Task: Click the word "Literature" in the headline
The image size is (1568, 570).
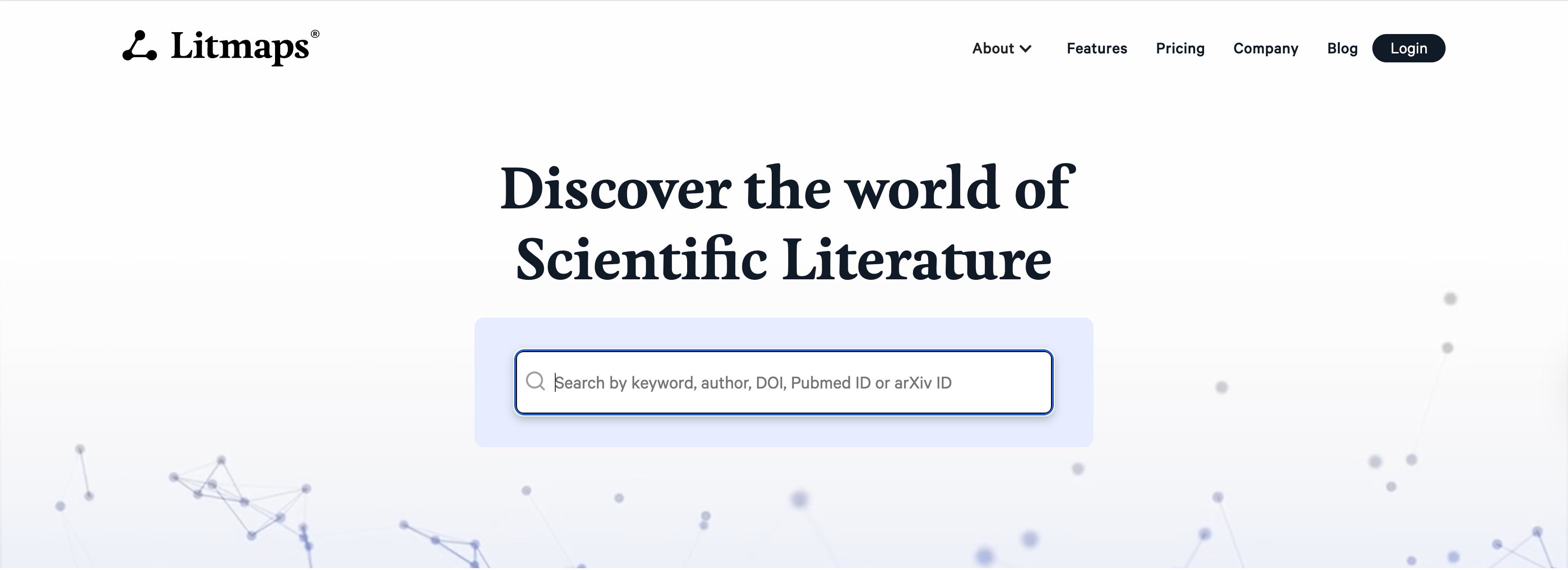Action: tap(917, 260)
